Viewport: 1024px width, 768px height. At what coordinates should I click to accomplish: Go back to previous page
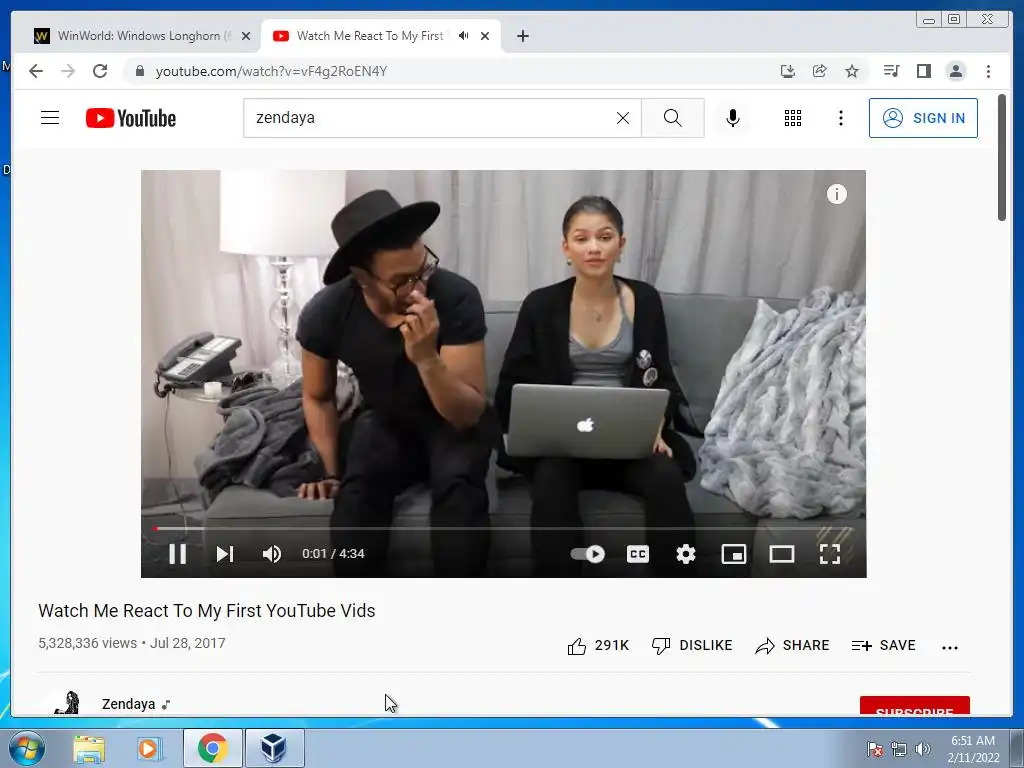[x=36, y=71]
